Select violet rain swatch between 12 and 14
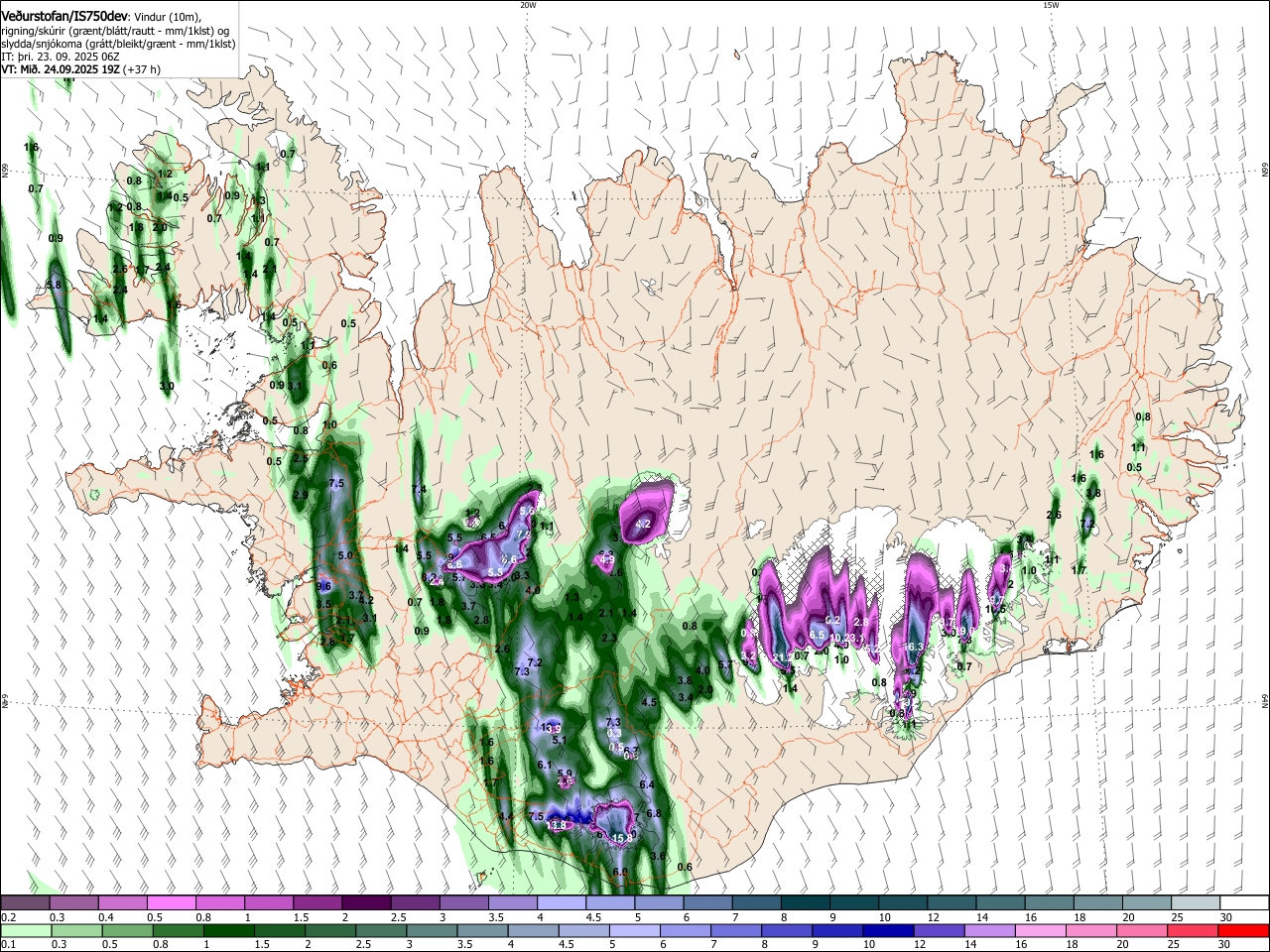The height and width of the screenshot is (952, 1270). click(x=937, y=930)
